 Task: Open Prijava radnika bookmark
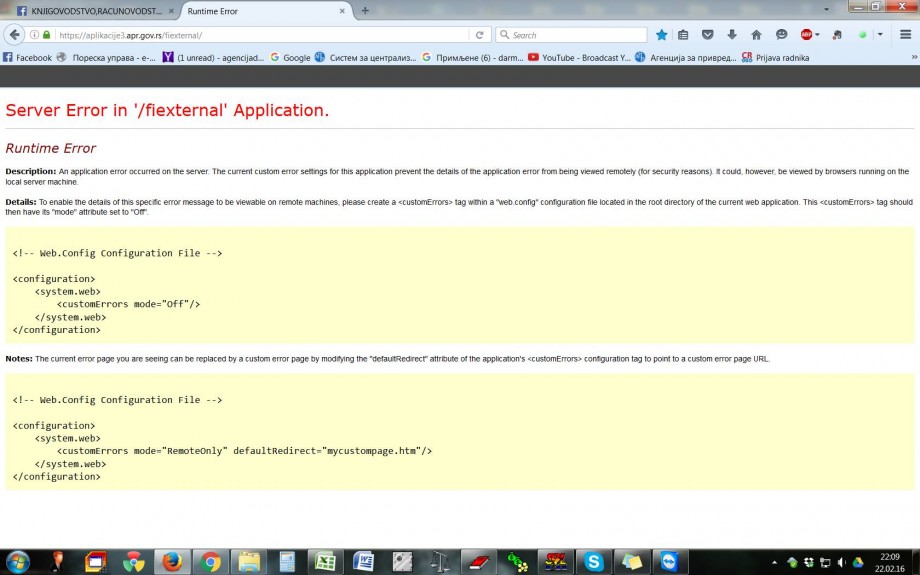pyautogui.click(x=775, y=58)
